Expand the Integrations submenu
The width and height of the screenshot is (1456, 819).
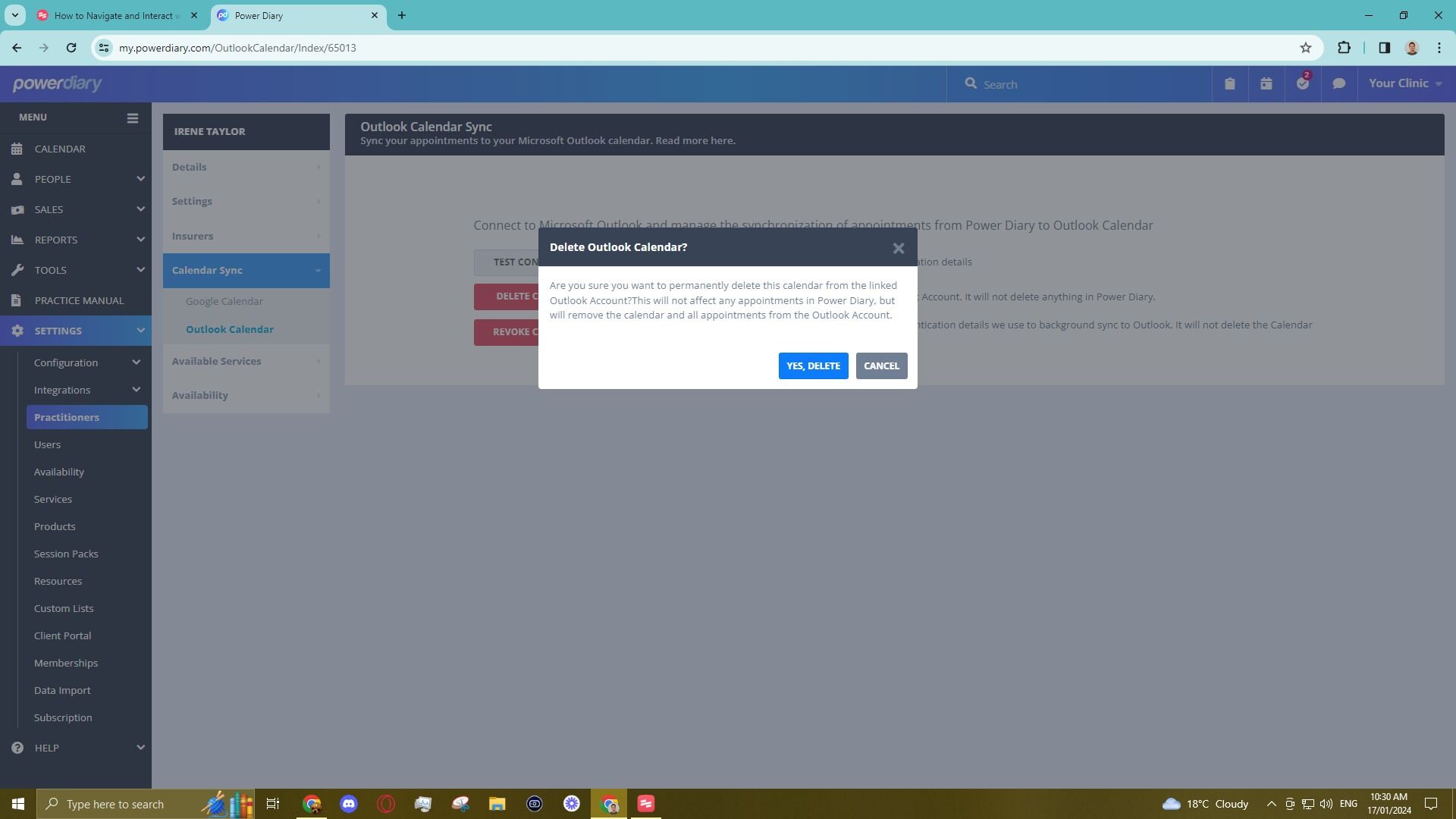click(x=87, y=390)
